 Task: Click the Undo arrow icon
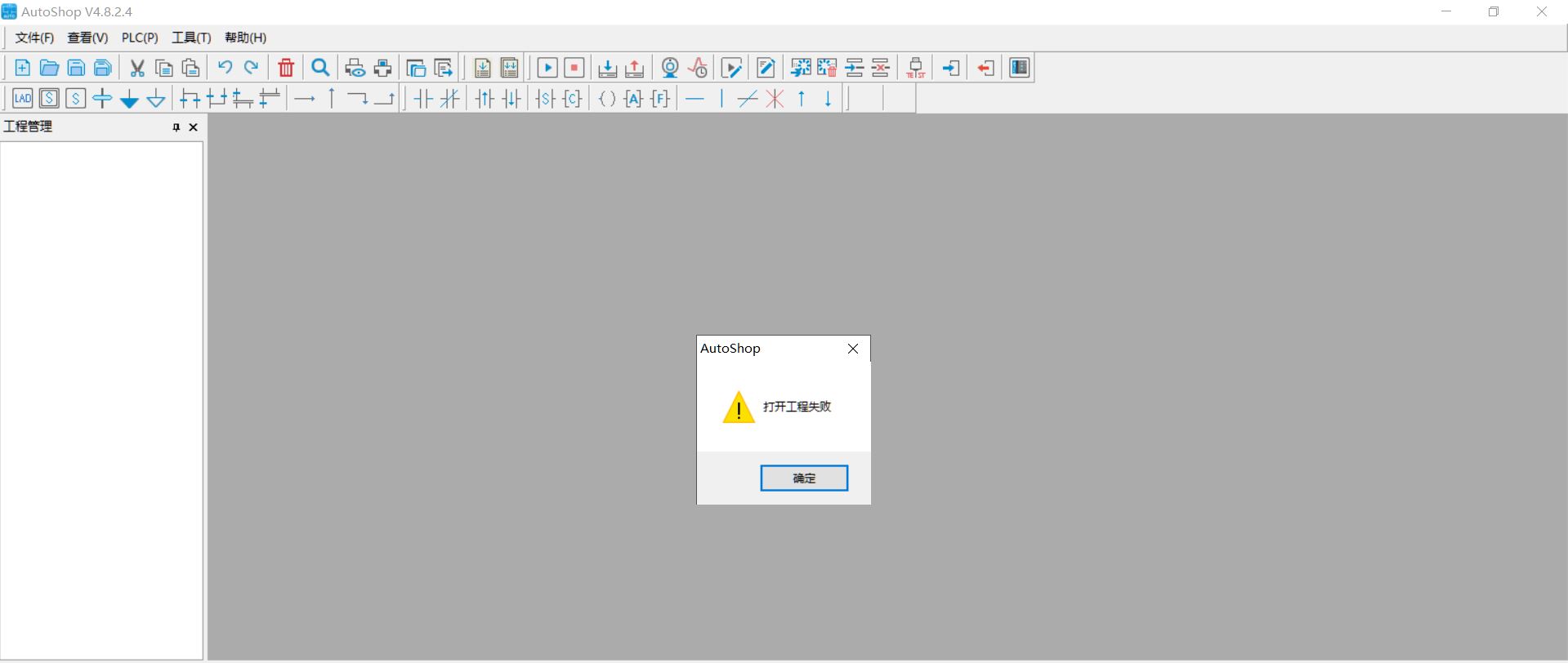coord(225,68)
